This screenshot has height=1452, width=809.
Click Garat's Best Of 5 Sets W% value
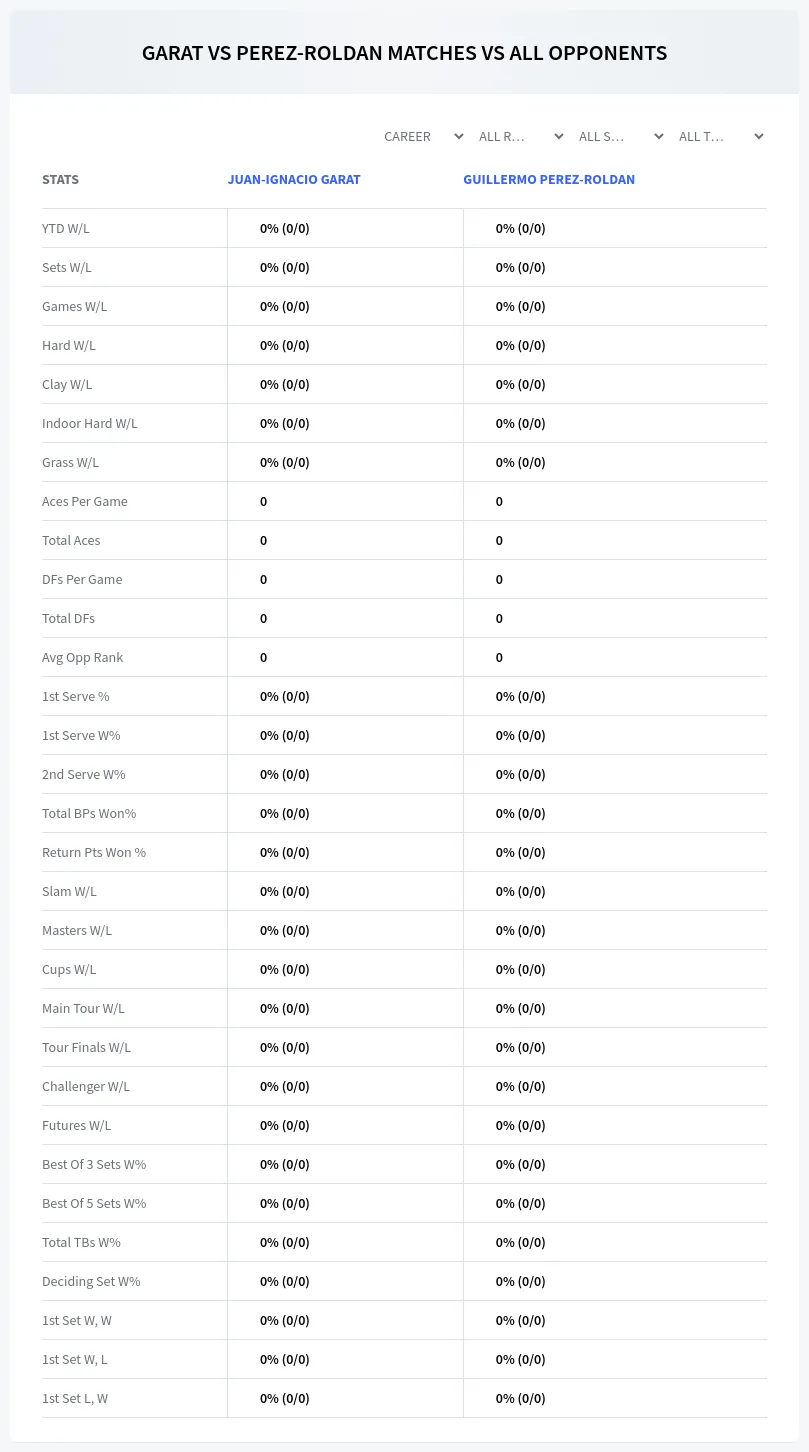click(x=285, y=1203)
